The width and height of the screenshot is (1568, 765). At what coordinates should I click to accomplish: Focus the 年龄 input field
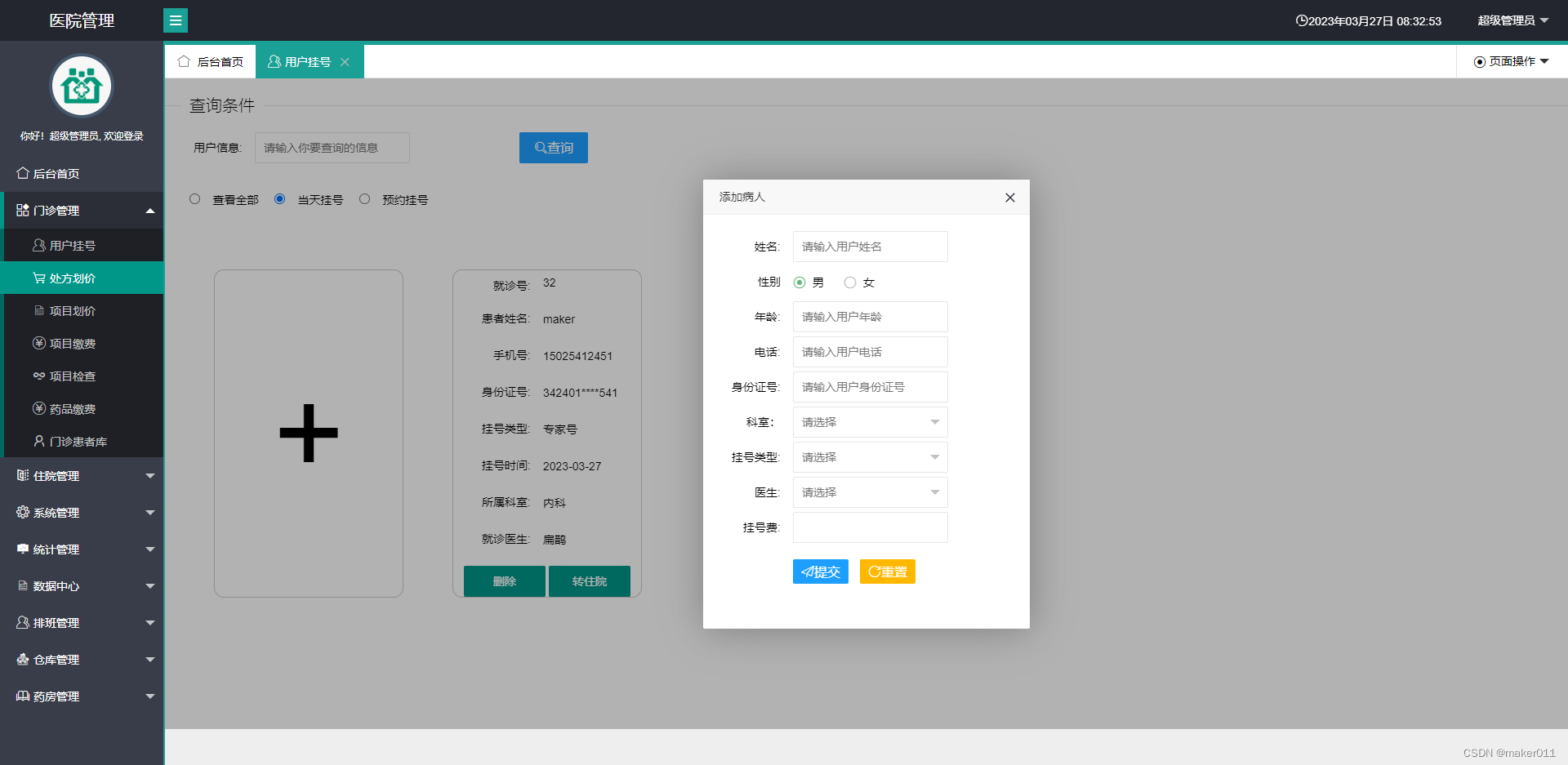(x=871, y=317)
